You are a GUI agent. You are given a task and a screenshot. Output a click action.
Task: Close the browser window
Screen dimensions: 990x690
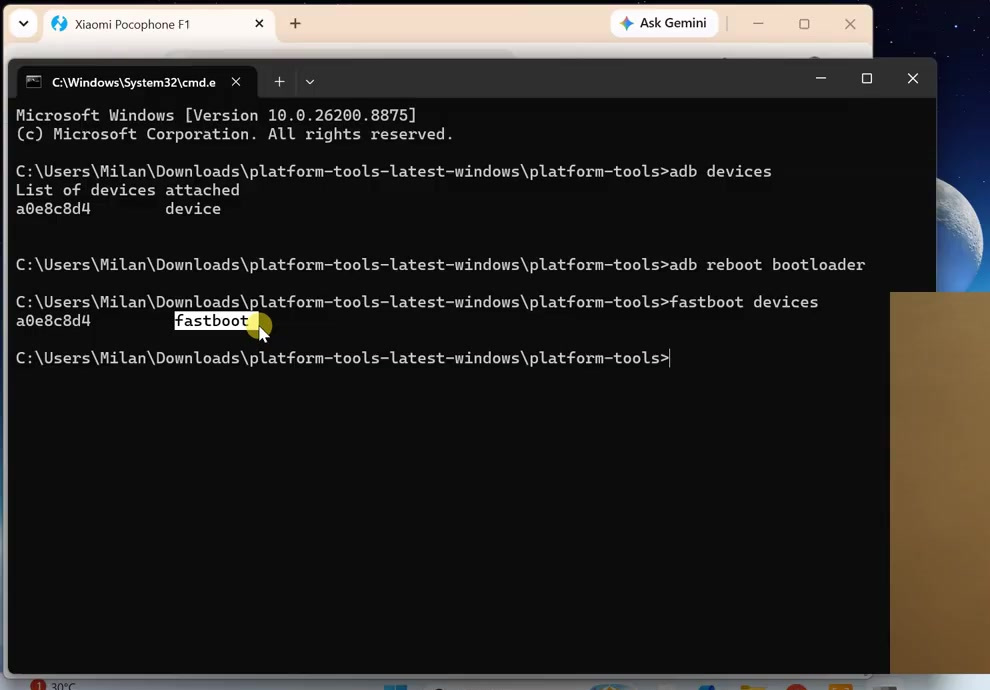click(x=850, y=24)
